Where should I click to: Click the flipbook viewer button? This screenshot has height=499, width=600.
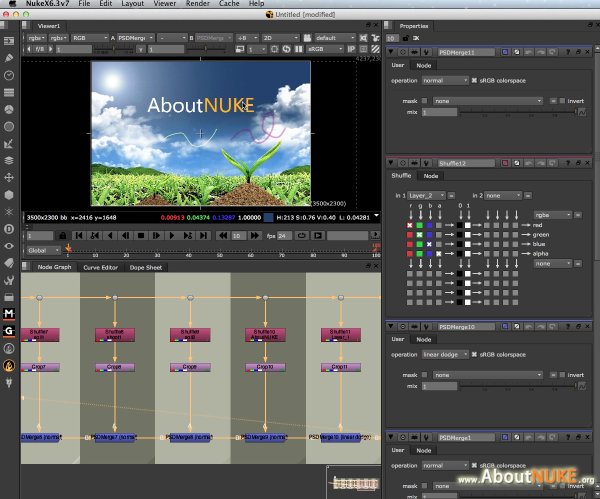coord(318,235)
